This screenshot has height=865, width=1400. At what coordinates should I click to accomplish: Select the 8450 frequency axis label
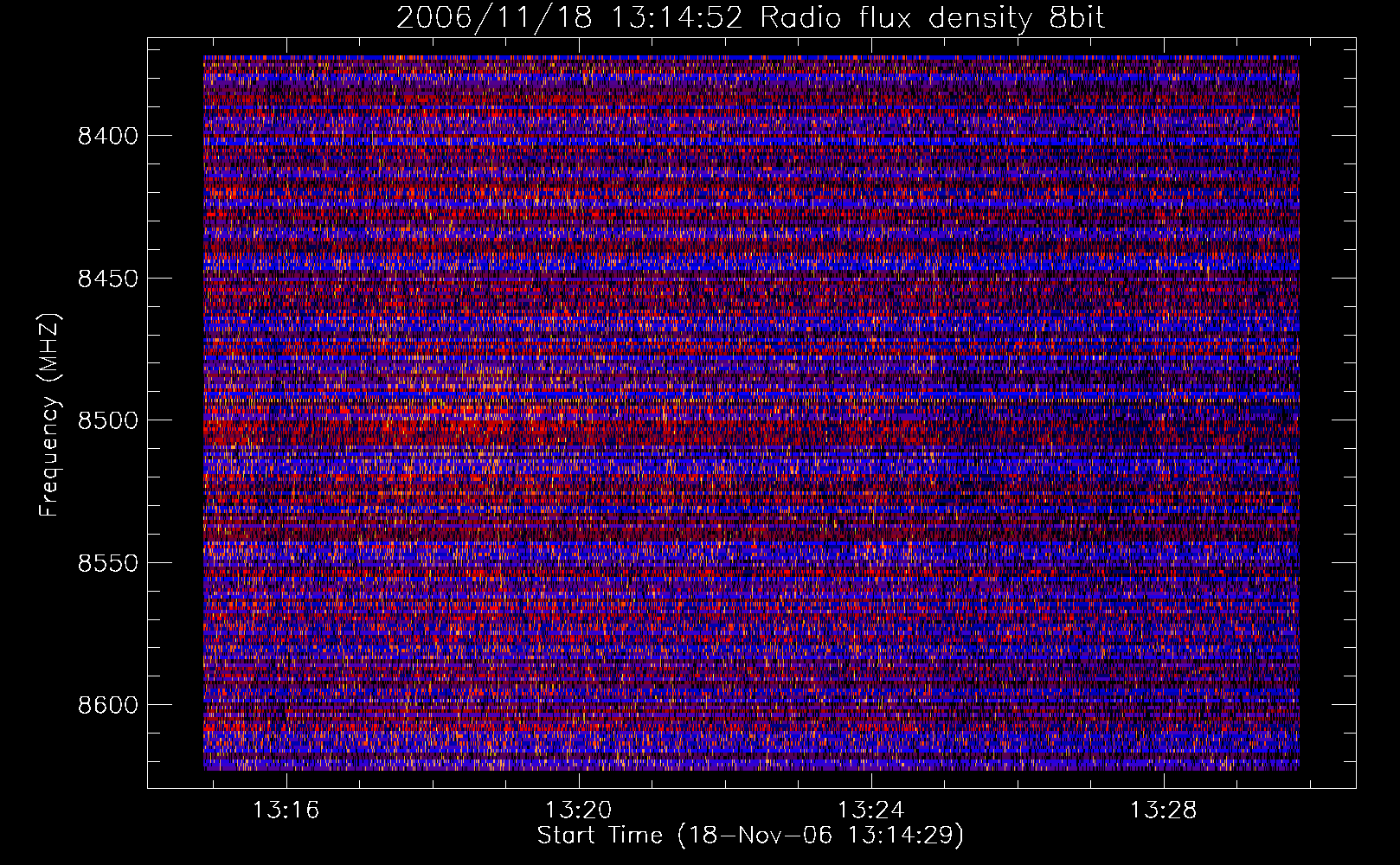[108, 279]
